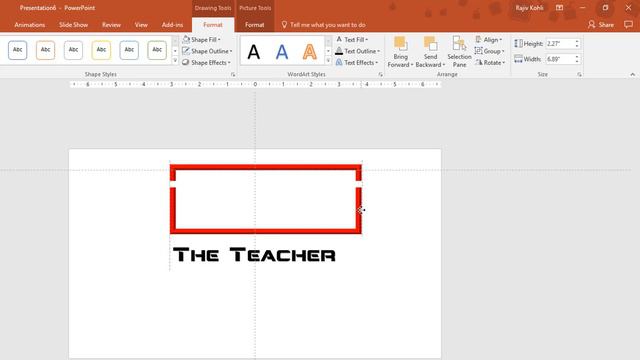This screenshot has height=360, width=640.
Task: Open the Selection Pane
Action: 459,52
